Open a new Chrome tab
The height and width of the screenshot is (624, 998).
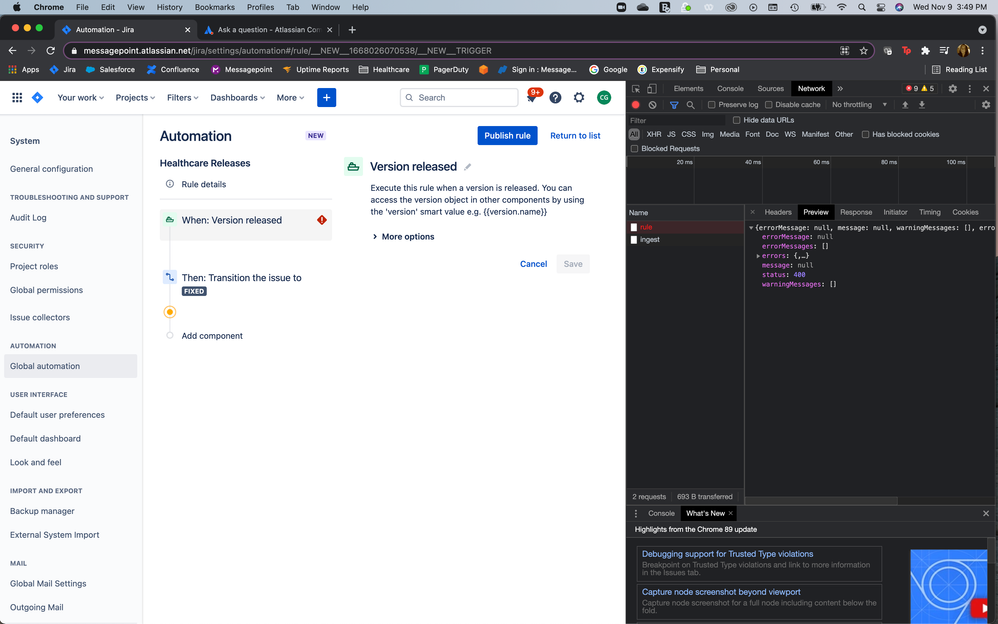pos(352,29)
